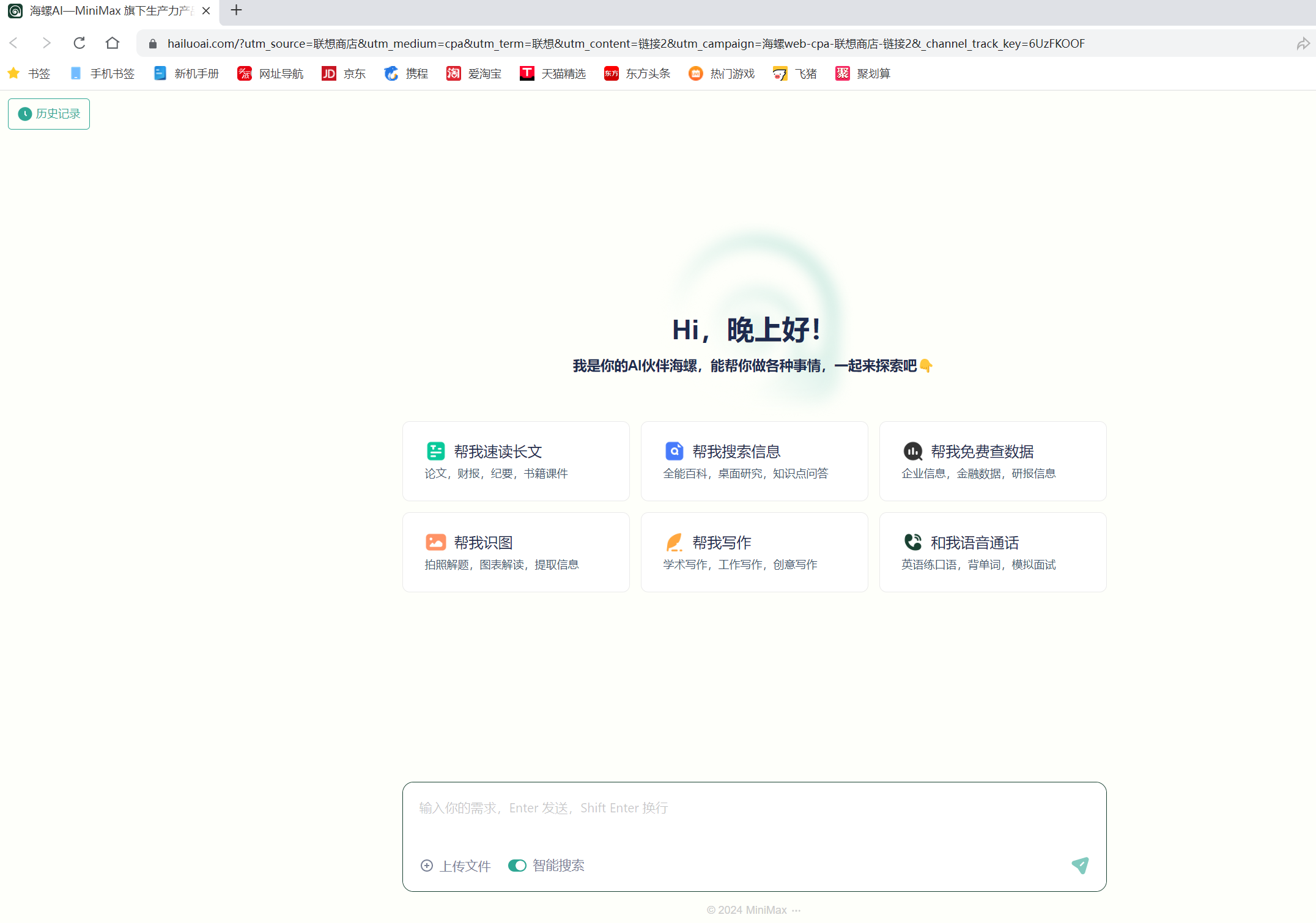Select 英语练口语，背单词，模拟面试 card text
The image size is (1316, 923).
click(979, 565)
